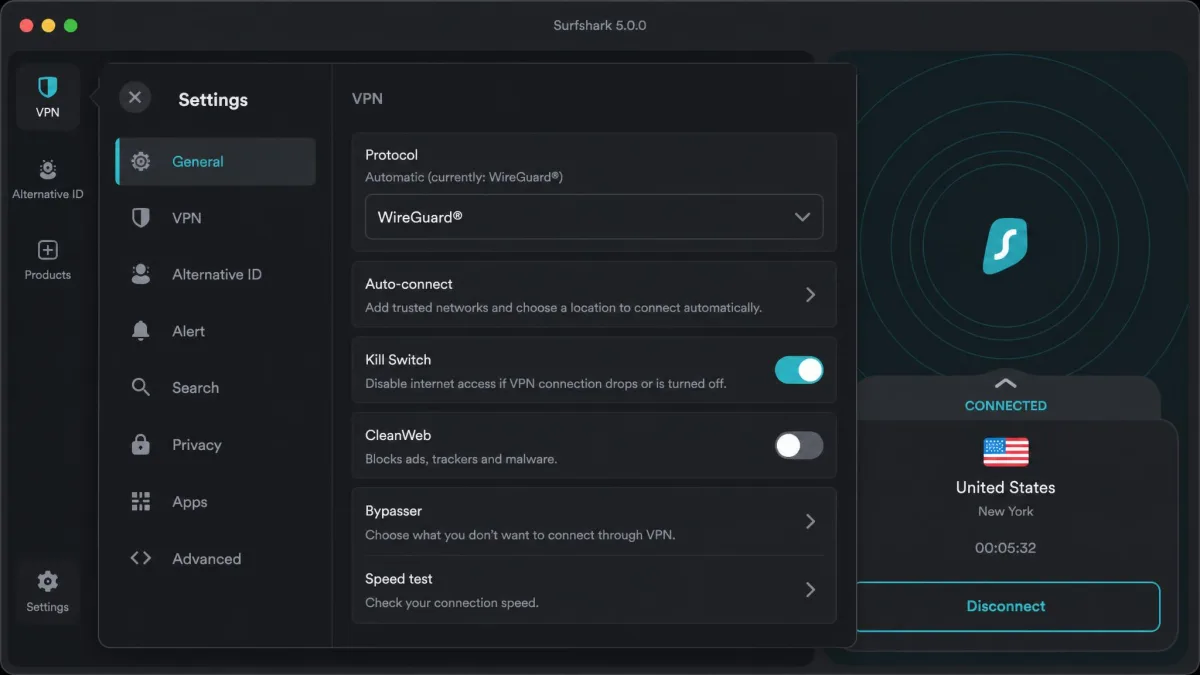Click the Bypasser row title

[393, 510]
